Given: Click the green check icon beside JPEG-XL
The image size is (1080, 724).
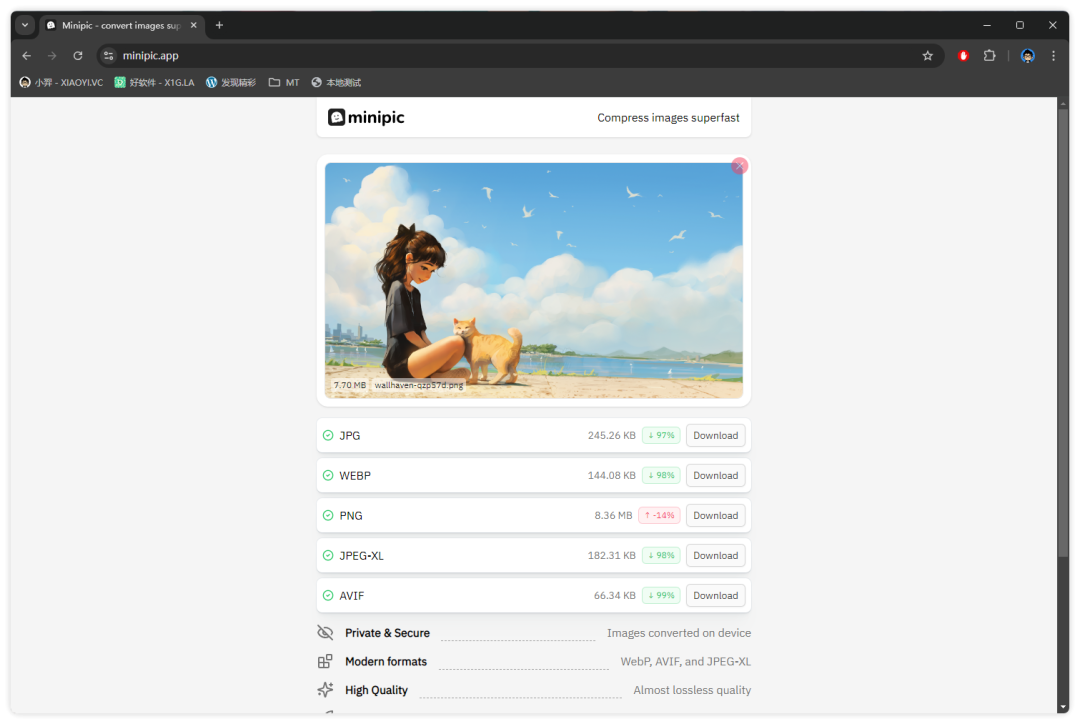Looking at the screenshot, I should coord(328,555).
